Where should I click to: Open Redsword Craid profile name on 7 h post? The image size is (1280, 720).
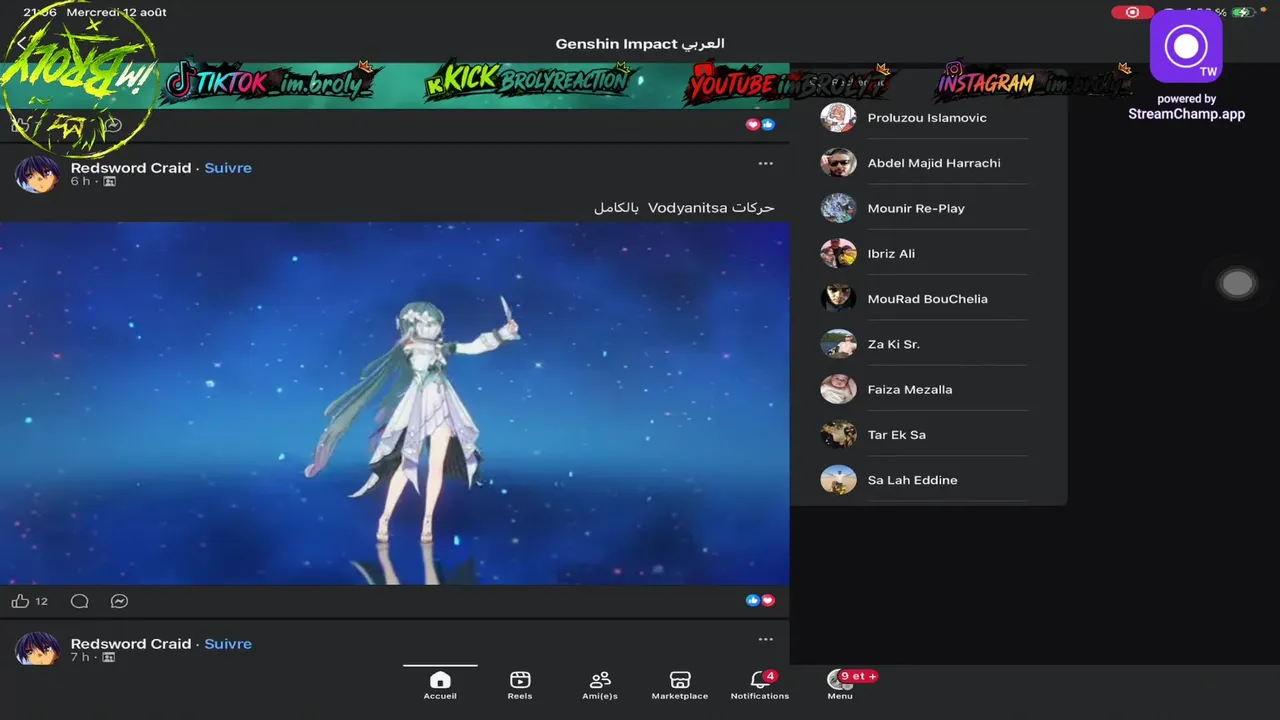(131, 644)
